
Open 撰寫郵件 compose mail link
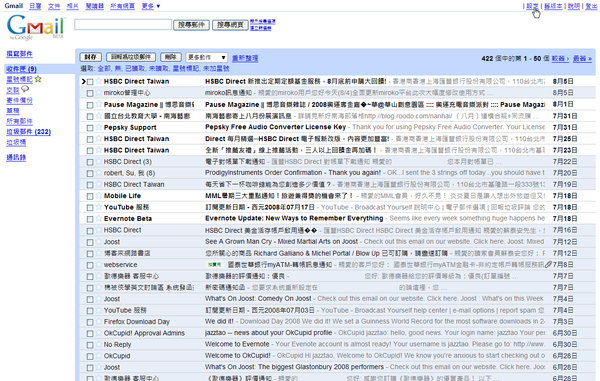pyautogui.click(x=20, y=54)
